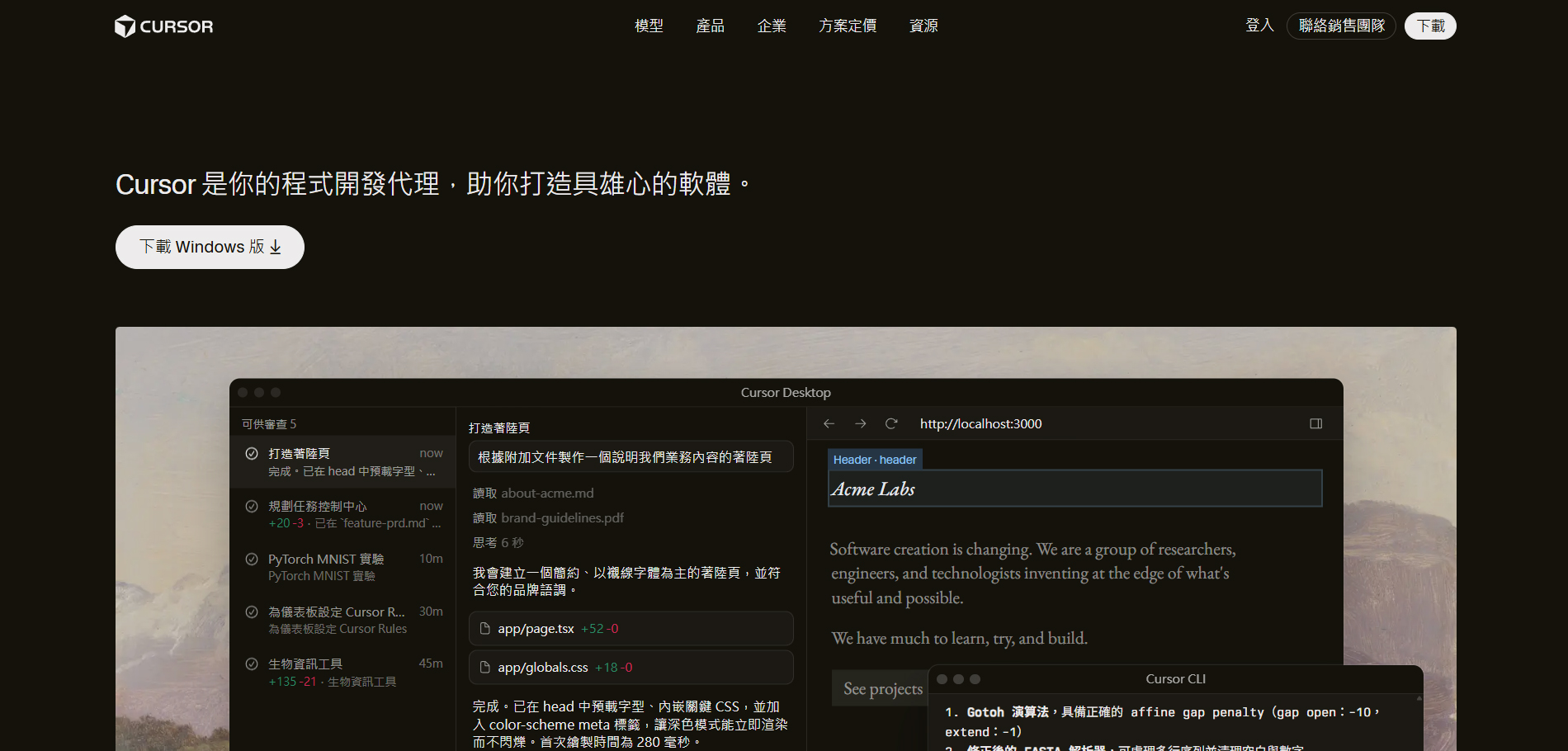
Task: Click the 聯絡銷售團隊 button
Action: pos(1341,26)
